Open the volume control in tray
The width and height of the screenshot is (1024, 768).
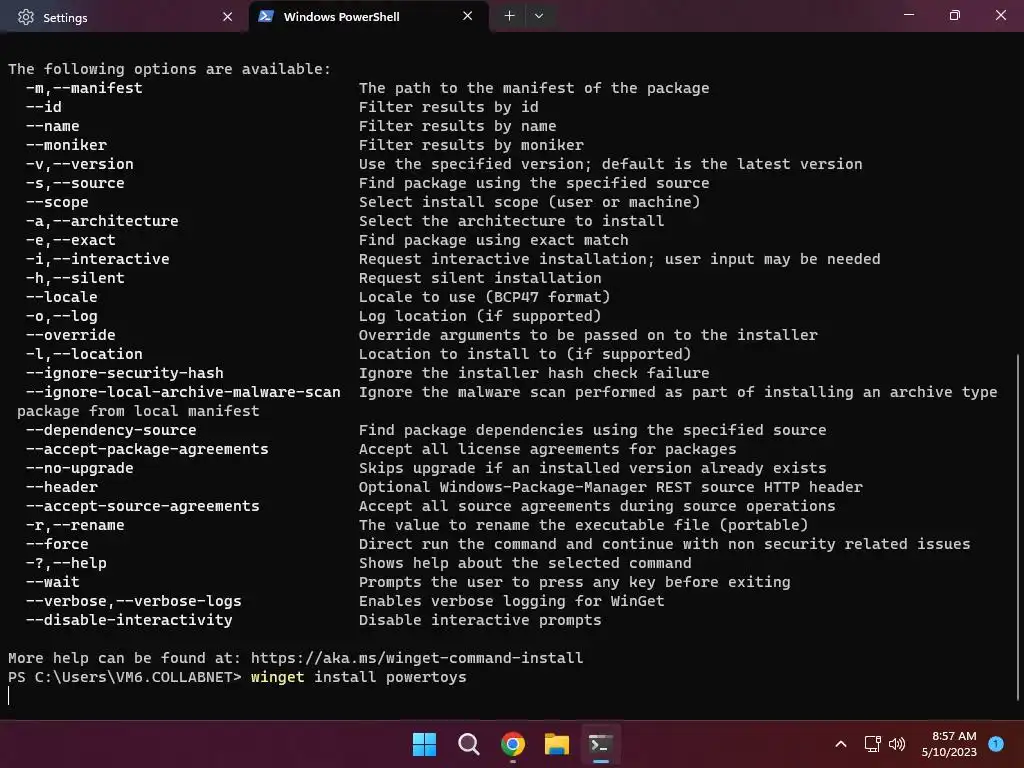point(897,744)
